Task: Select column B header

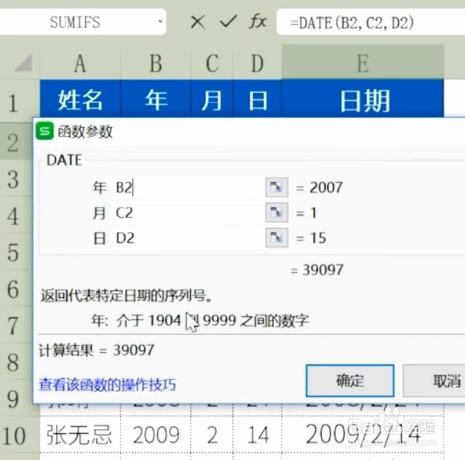Action: tap(156, 63)
